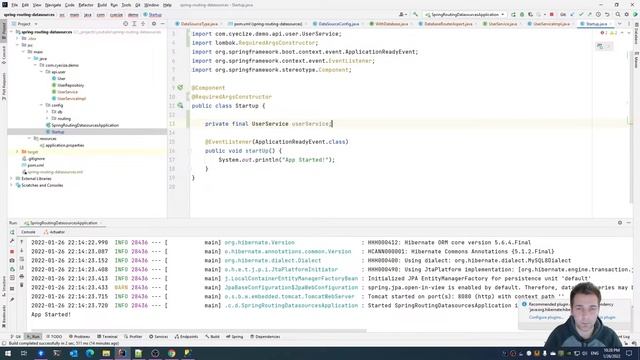
Task: Click Windows Start button on taskbar
Action: tap(8, 353)
